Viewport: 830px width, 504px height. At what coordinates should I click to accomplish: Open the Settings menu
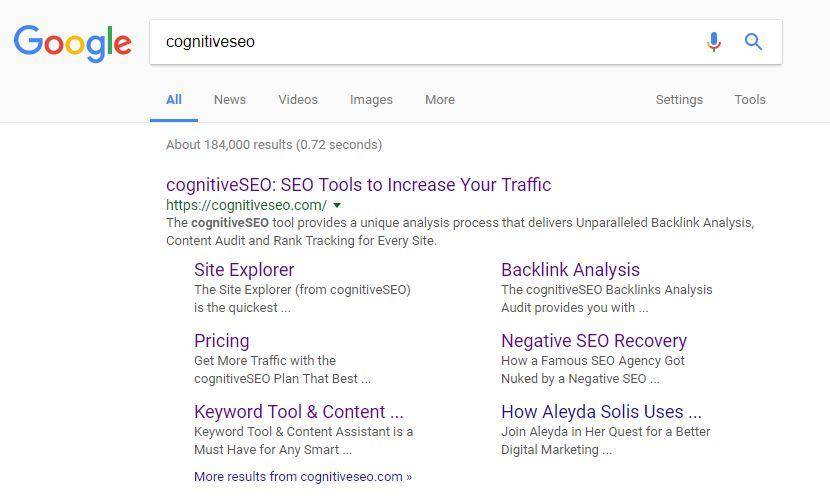[679, 100]
